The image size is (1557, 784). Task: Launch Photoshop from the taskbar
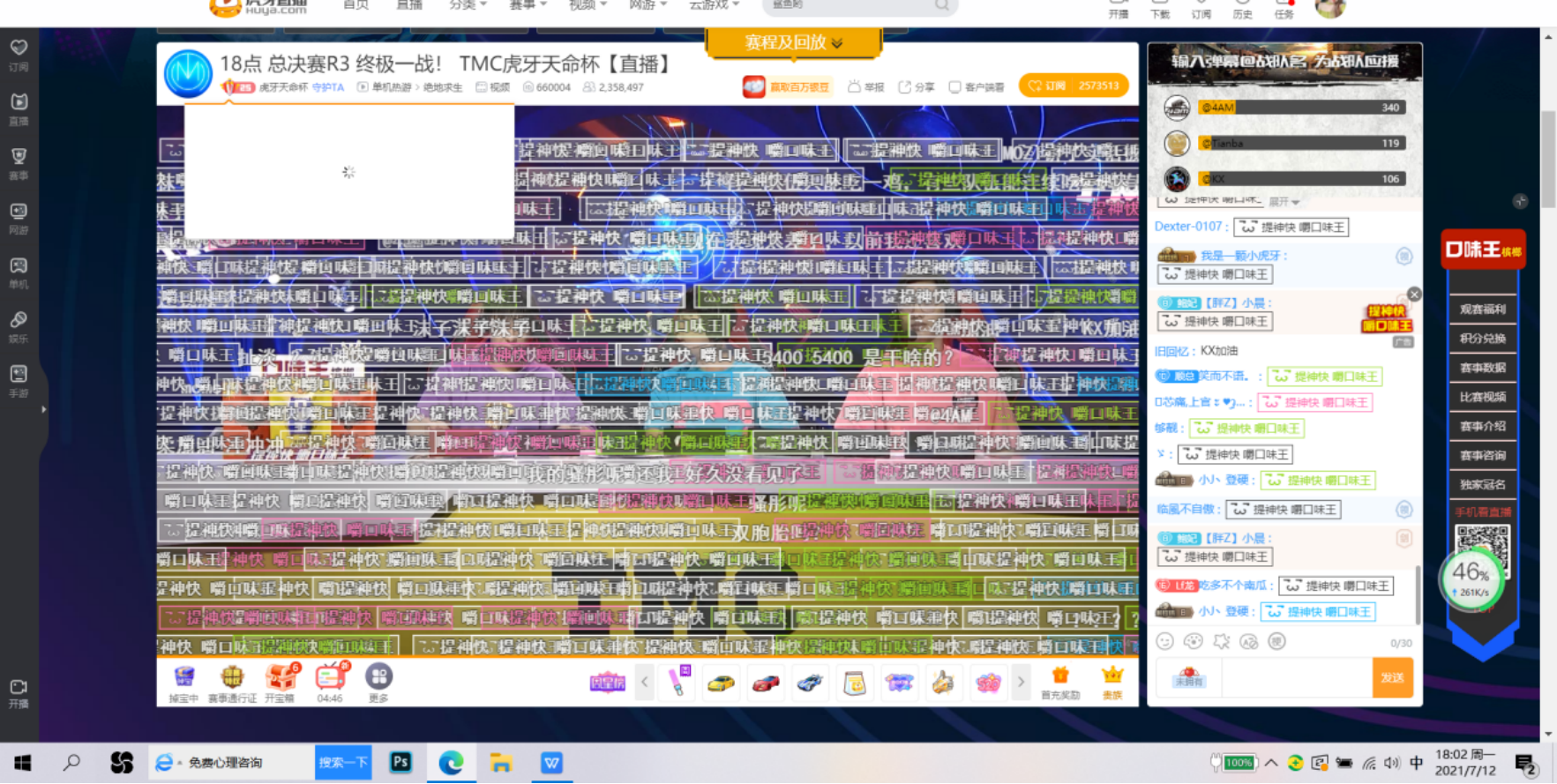pos(400,762)
